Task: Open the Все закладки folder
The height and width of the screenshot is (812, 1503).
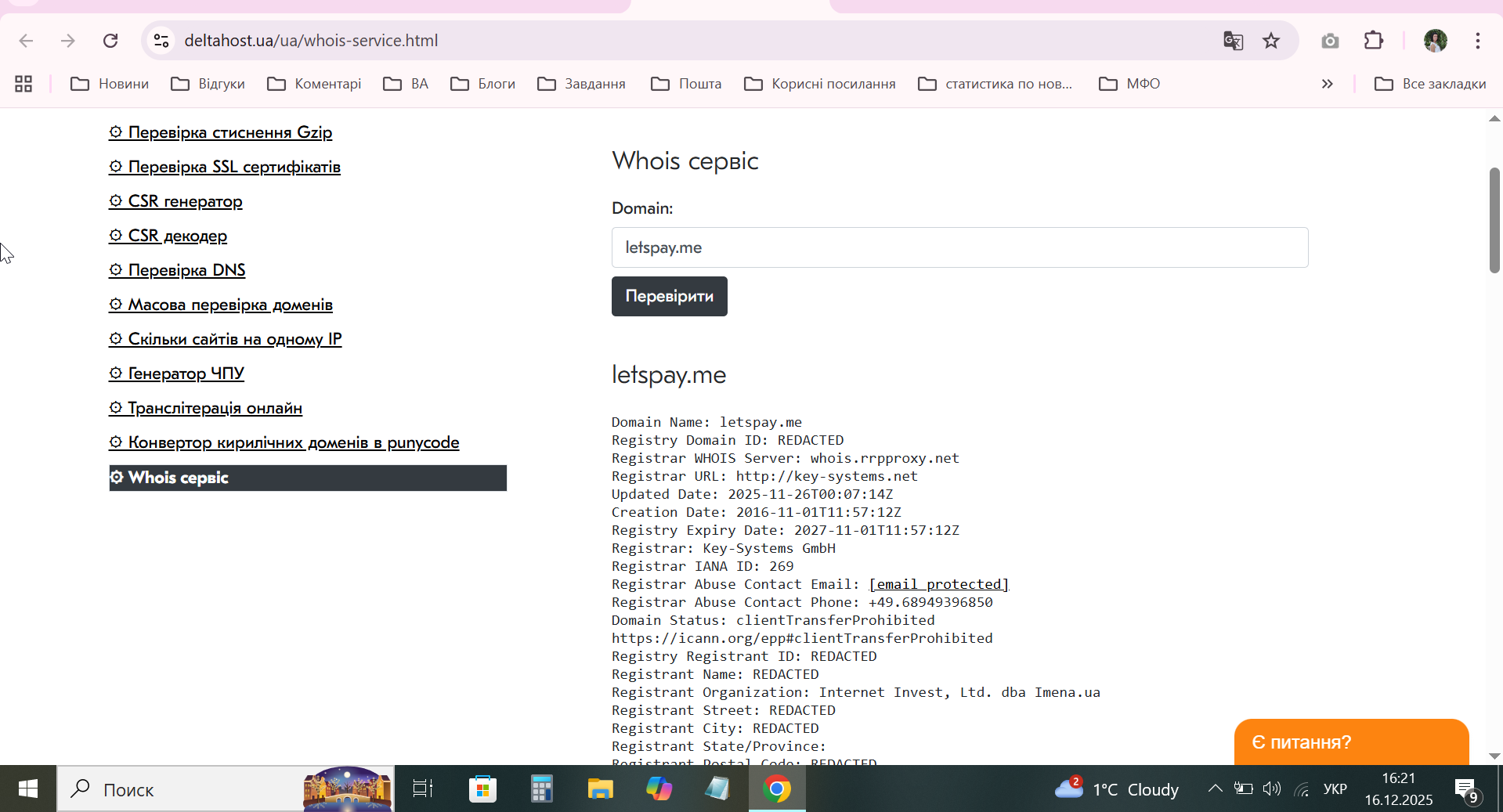Action: click(x=1430, y=84)
